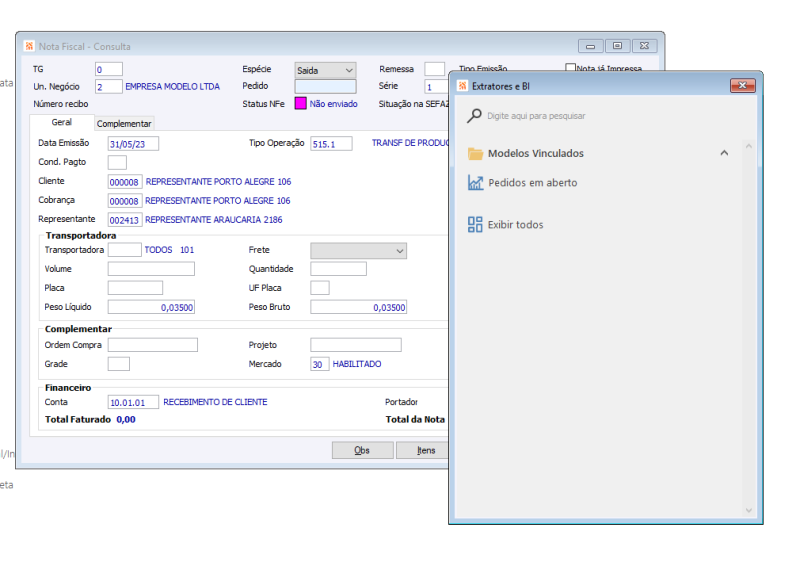Image resolution: width=800 pixels, height=570 pixels.
Task: Minimize the Nota Fiscal - Consulta window
Action: 590,46
